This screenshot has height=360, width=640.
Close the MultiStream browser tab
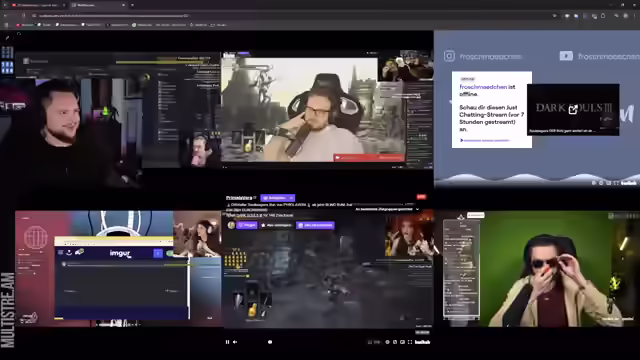coord(123,5)
